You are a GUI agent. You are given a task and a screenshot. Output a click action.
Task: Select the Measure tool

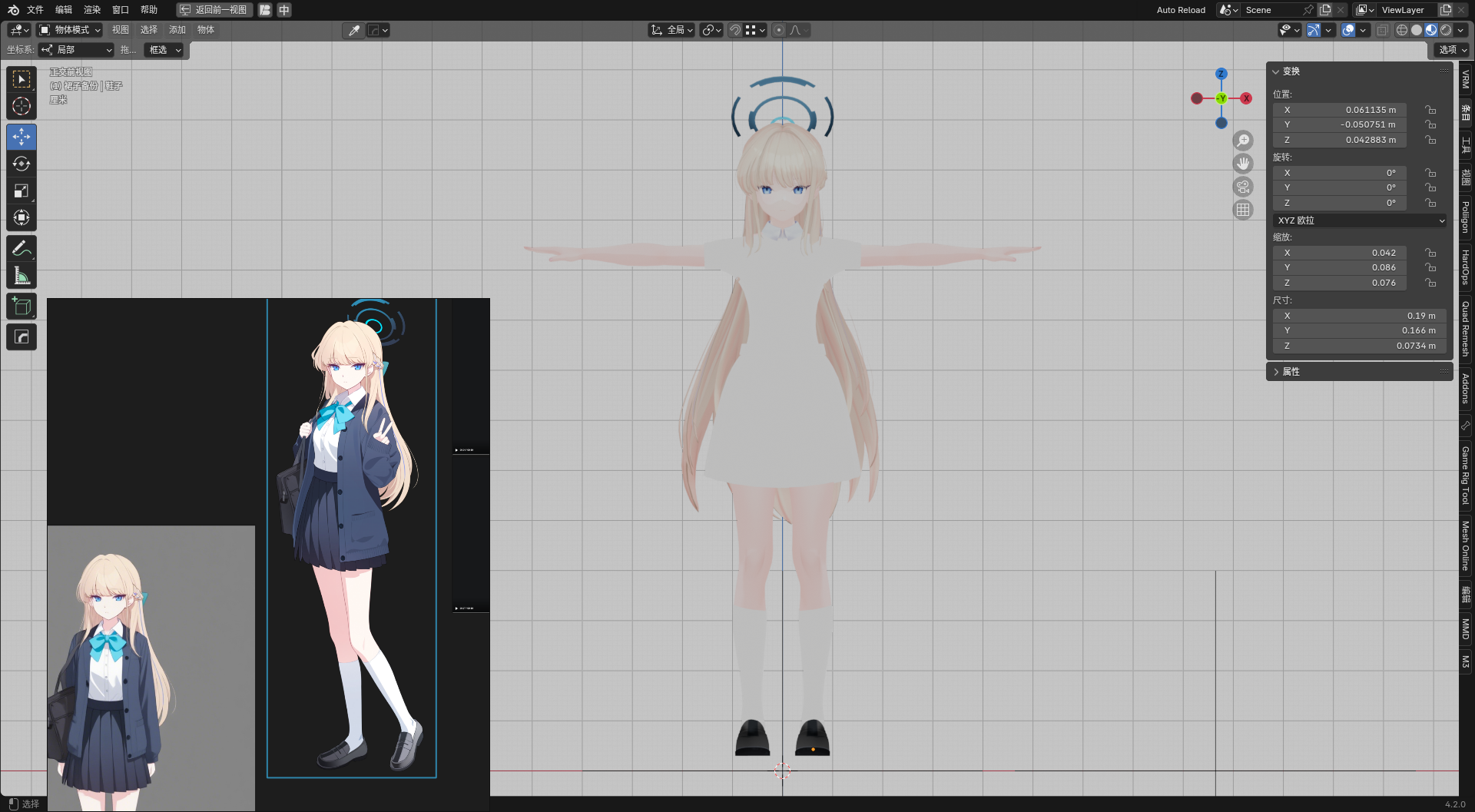coord(22,275)
